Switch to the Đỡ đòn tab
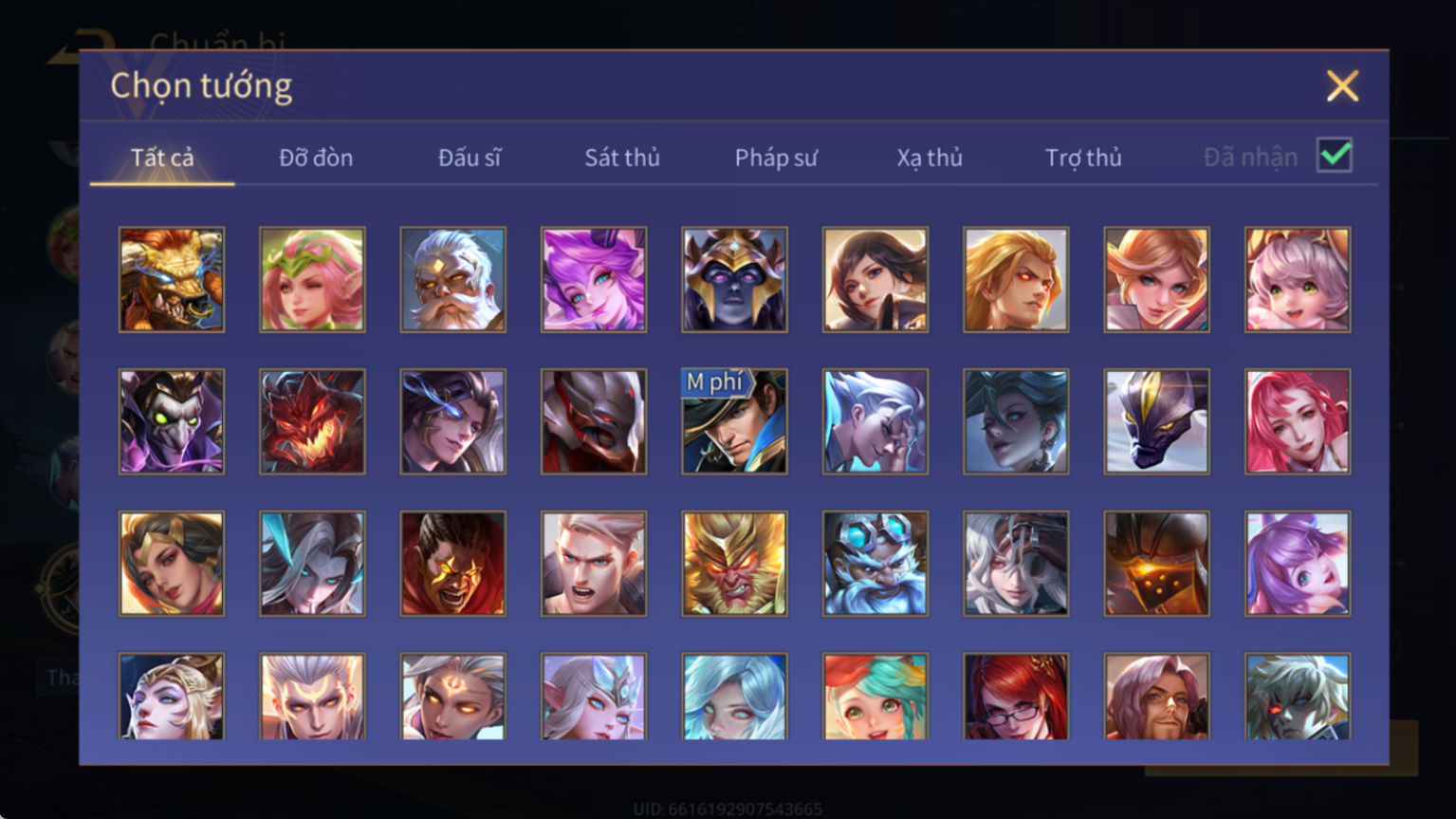The width and height of the screenshot is (1456, 819). (x=316, y=158)
